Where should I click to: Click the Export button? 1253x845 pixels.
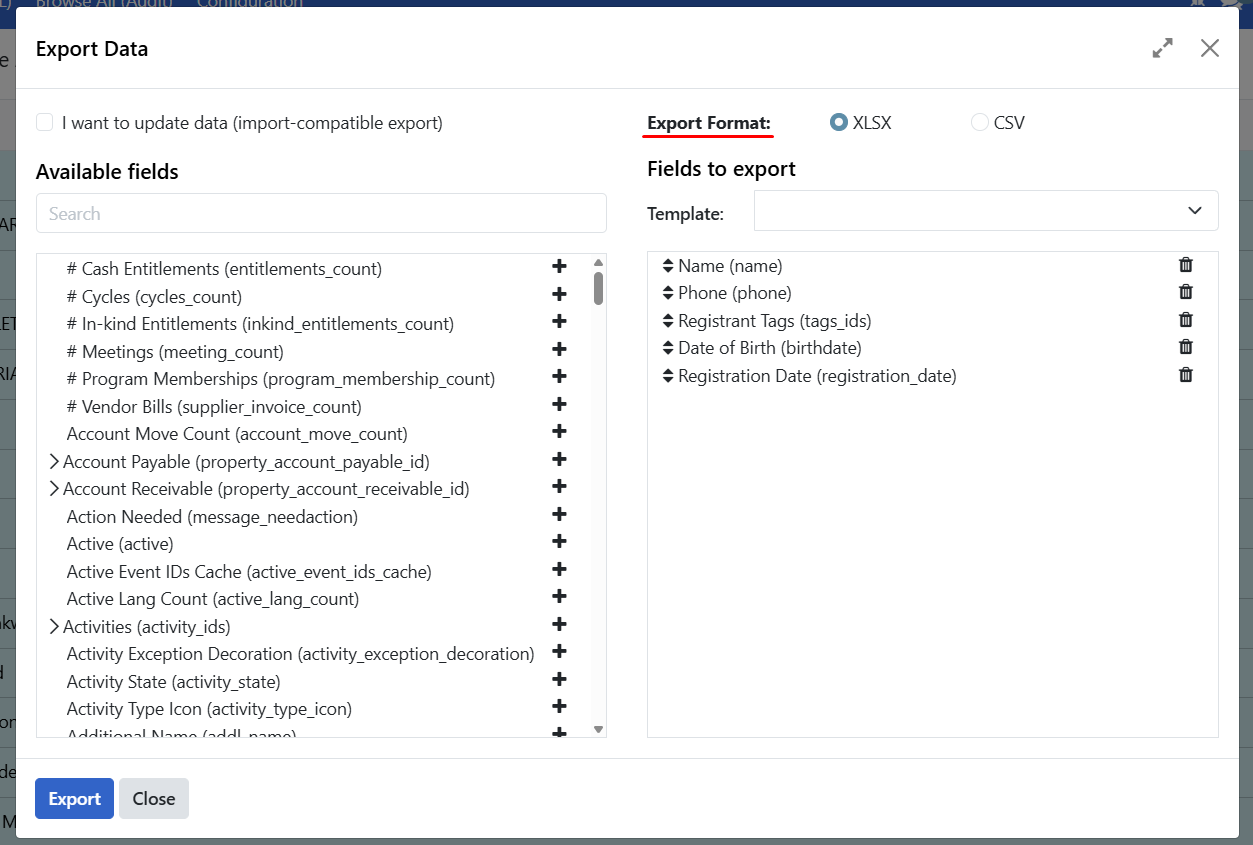[x=73, y=798]
